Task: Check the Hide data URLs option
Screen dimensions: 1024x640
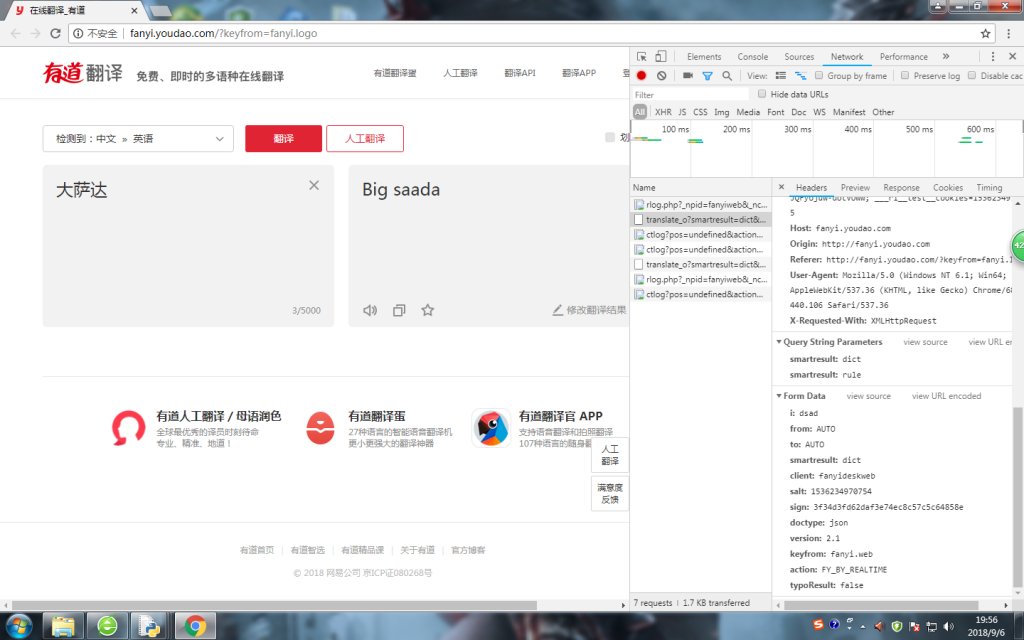Action: point(762,95)
